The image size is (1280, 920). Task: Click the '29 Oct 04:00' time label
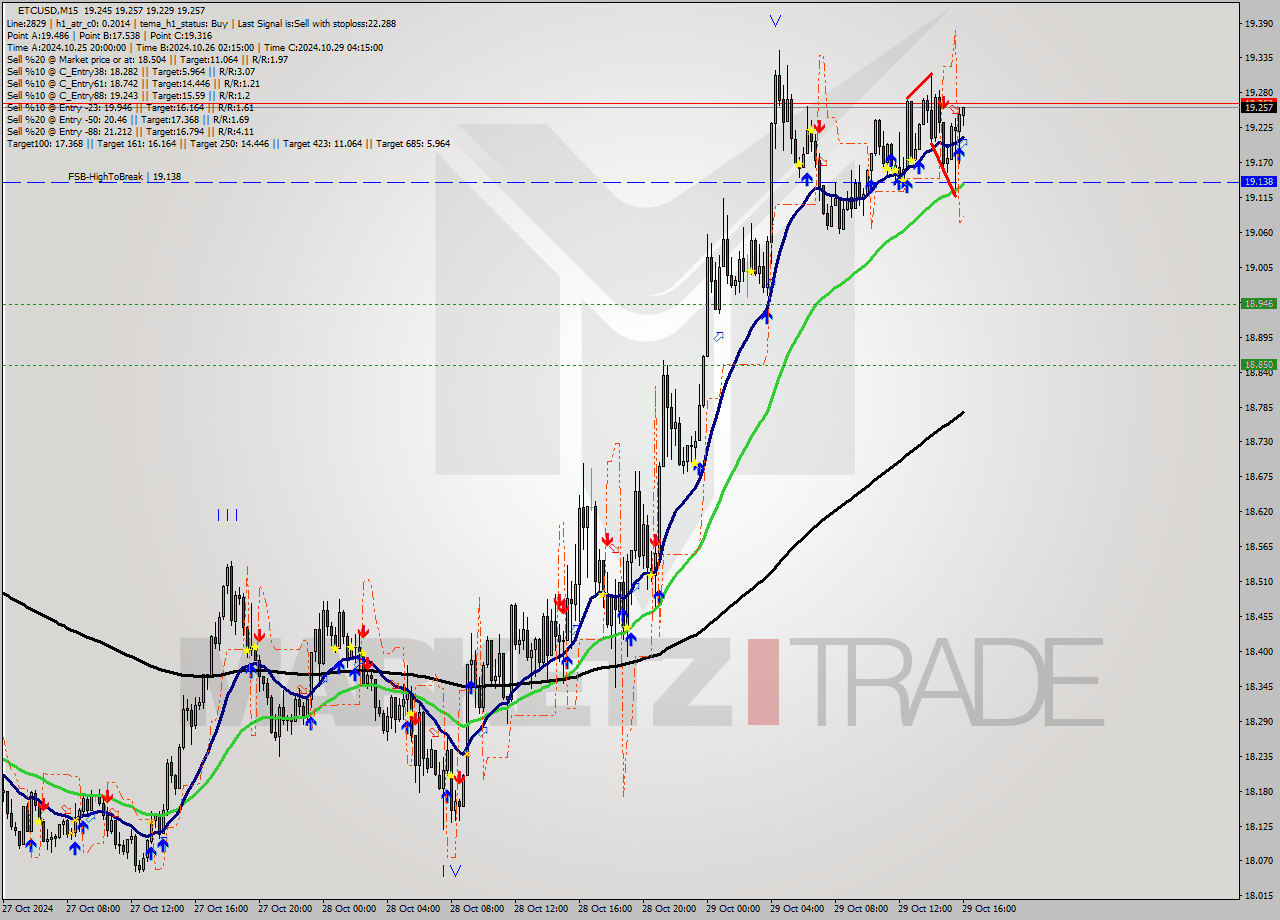[x=797, y=909]
